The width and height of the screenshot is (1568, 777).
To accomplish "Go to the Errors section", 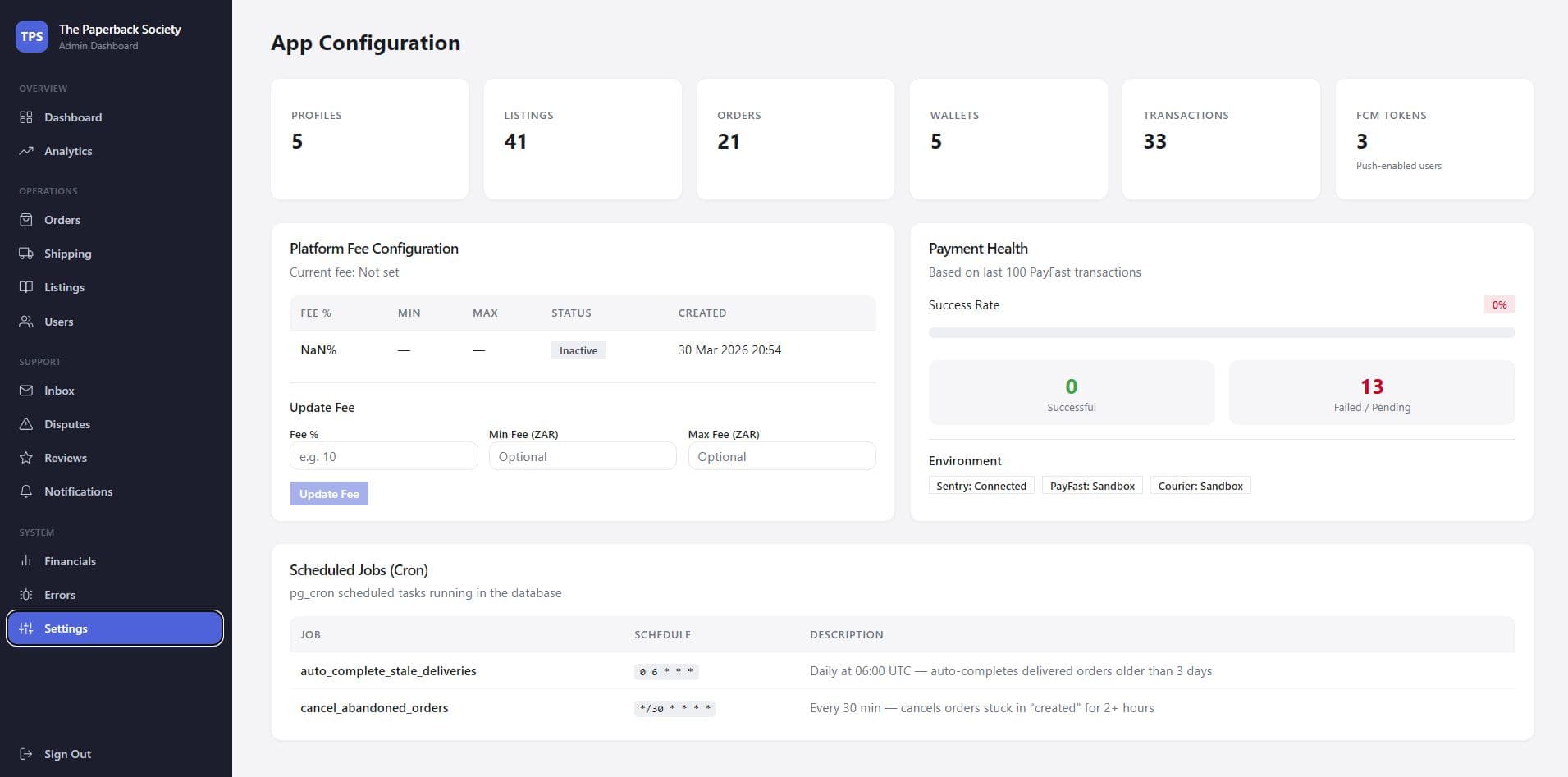I will [59, 595].
